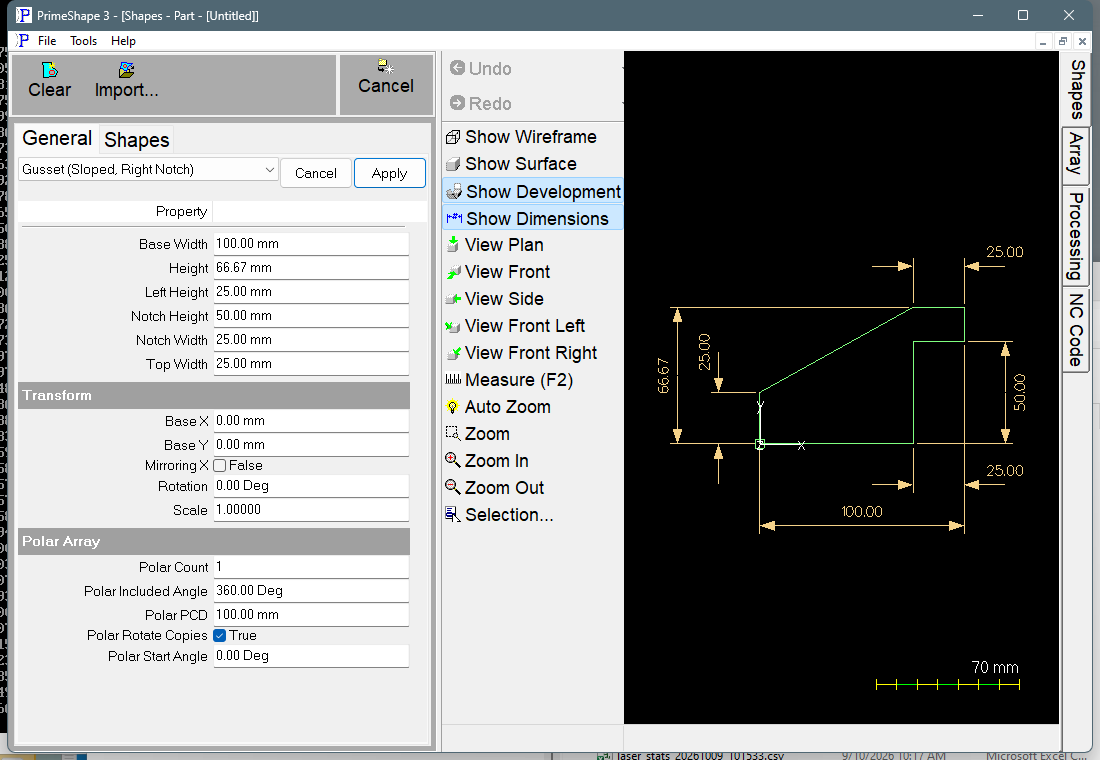The image size is (1100, 760).
Task: Click the Rotation value field
Action: [x=311, y=486]
